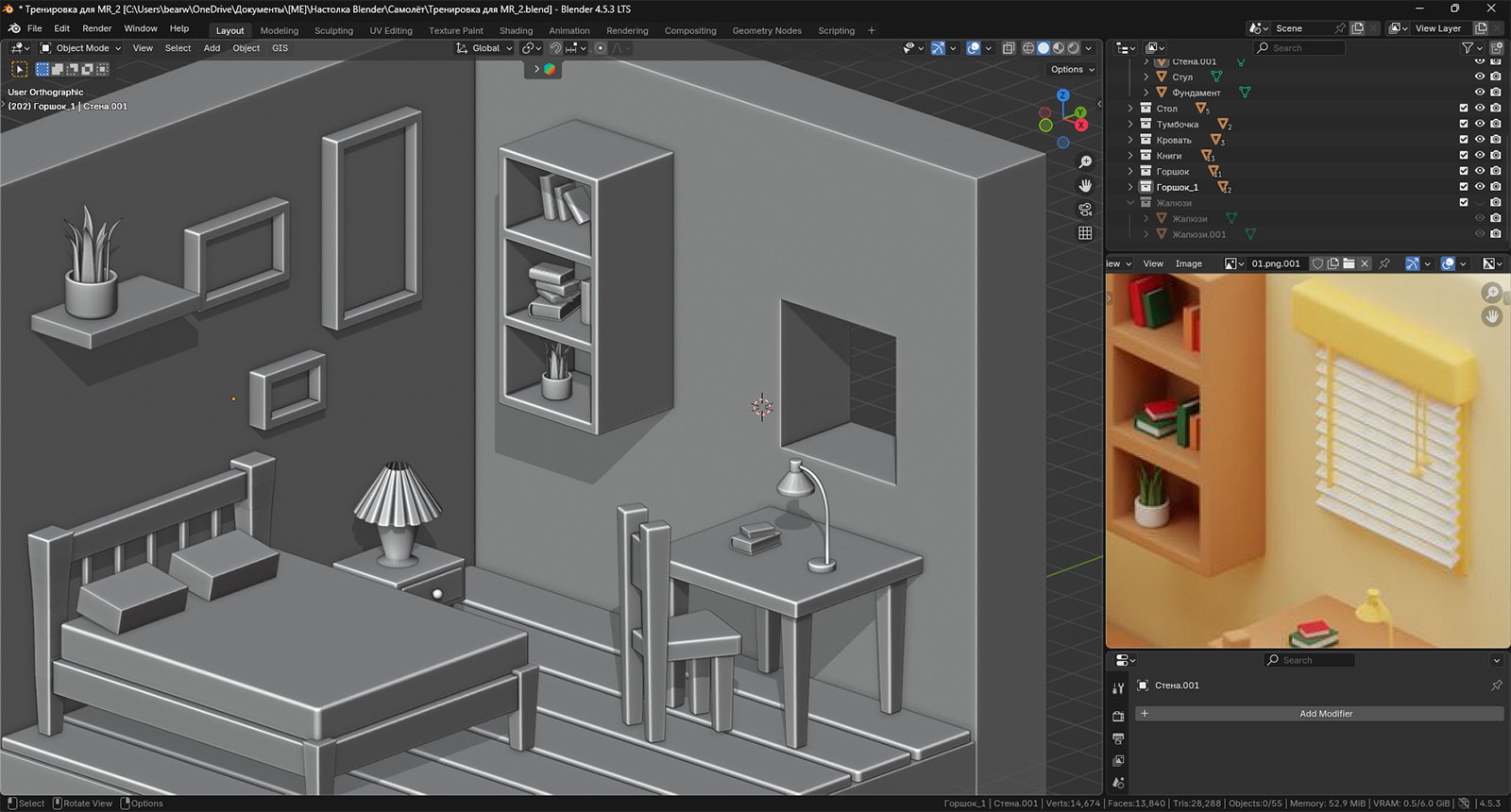Image resolution: width=1511 pixels, height=812 pixels.
Task: Switch to the Sculpting workspace tab
Action: [x=333, y=30]
